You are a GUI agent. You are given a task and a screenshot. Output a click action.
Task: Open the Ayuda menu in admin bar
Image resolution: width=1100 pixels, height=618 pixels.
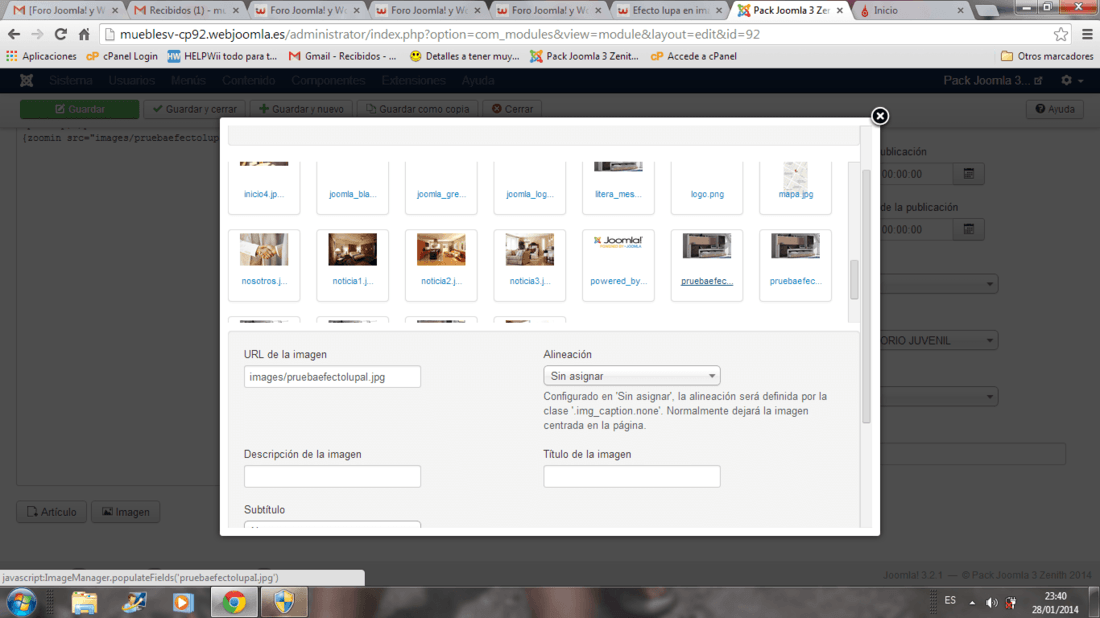[x=478, y=81]
